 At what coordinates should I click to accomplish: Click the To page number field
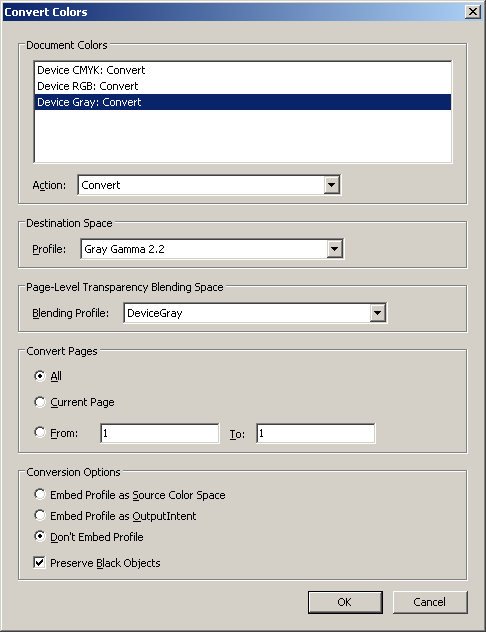(316, 433)
